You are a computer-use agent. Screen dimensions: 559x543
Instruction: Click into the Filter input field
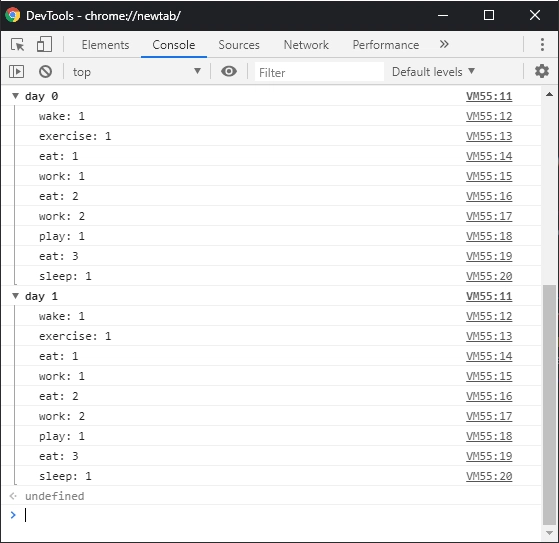click(319, 72)
